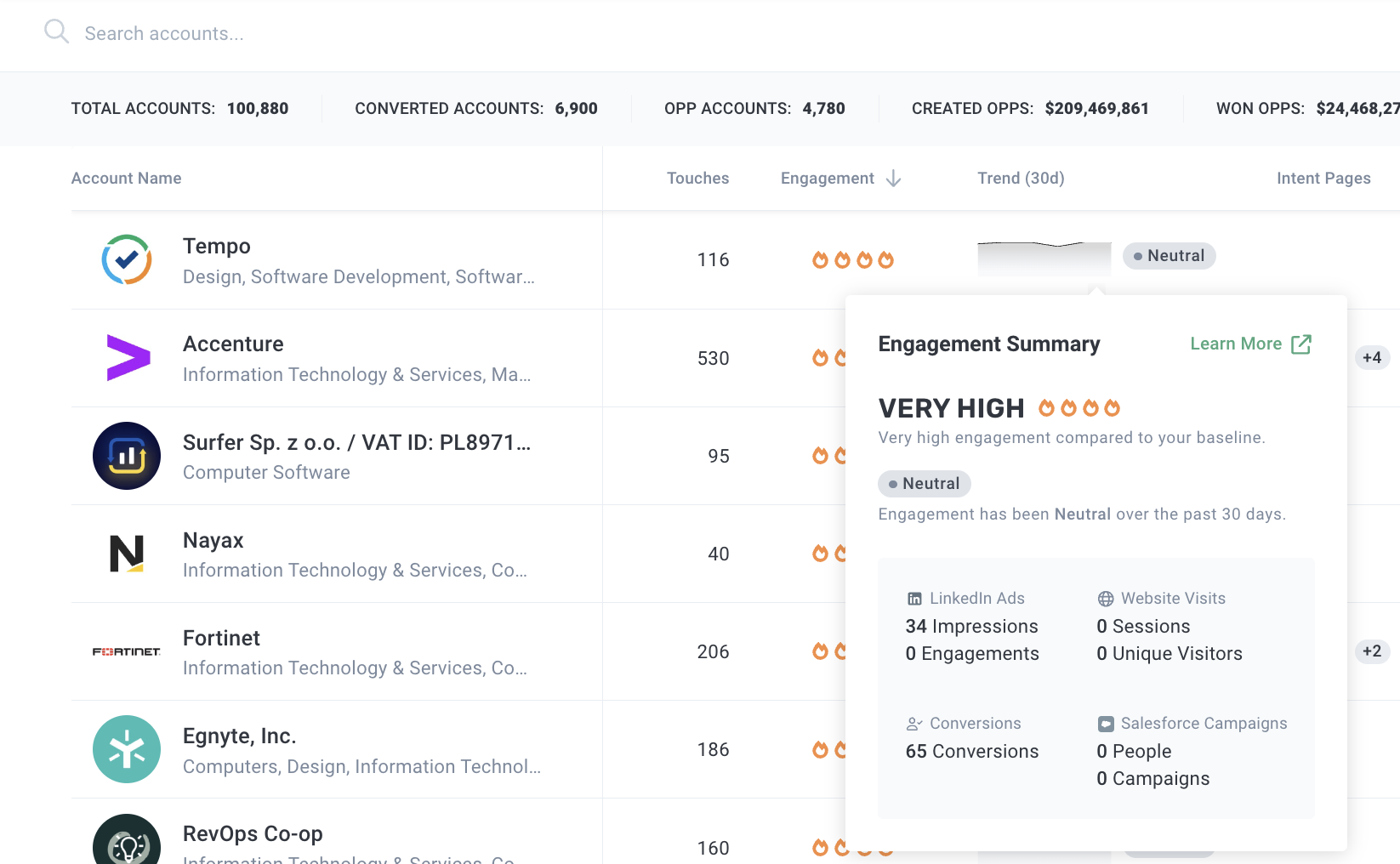Type in the Search accounts field

tap(340, 34)
